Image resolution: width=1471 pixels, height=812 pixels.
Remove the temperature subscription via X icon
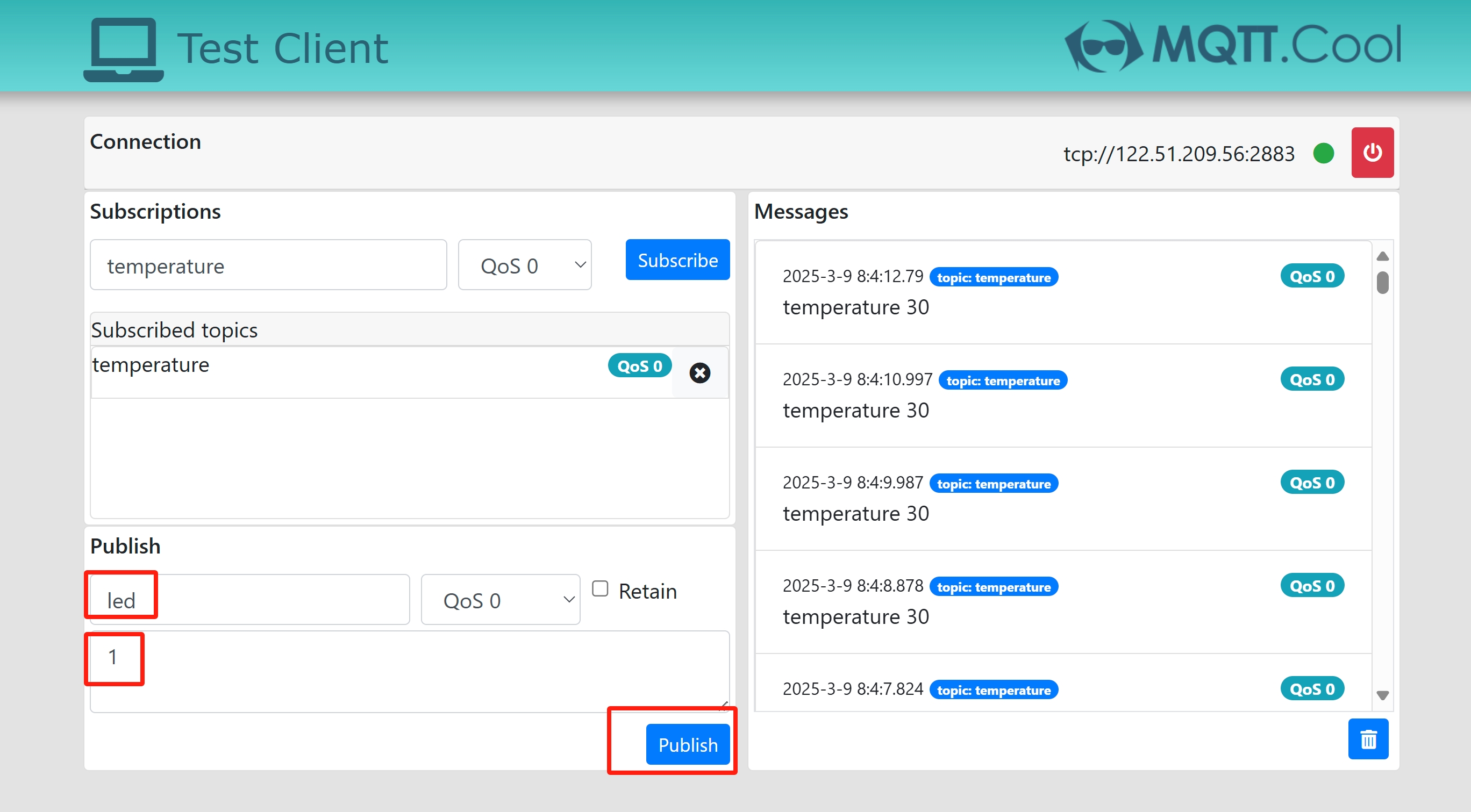pos(699,372)
